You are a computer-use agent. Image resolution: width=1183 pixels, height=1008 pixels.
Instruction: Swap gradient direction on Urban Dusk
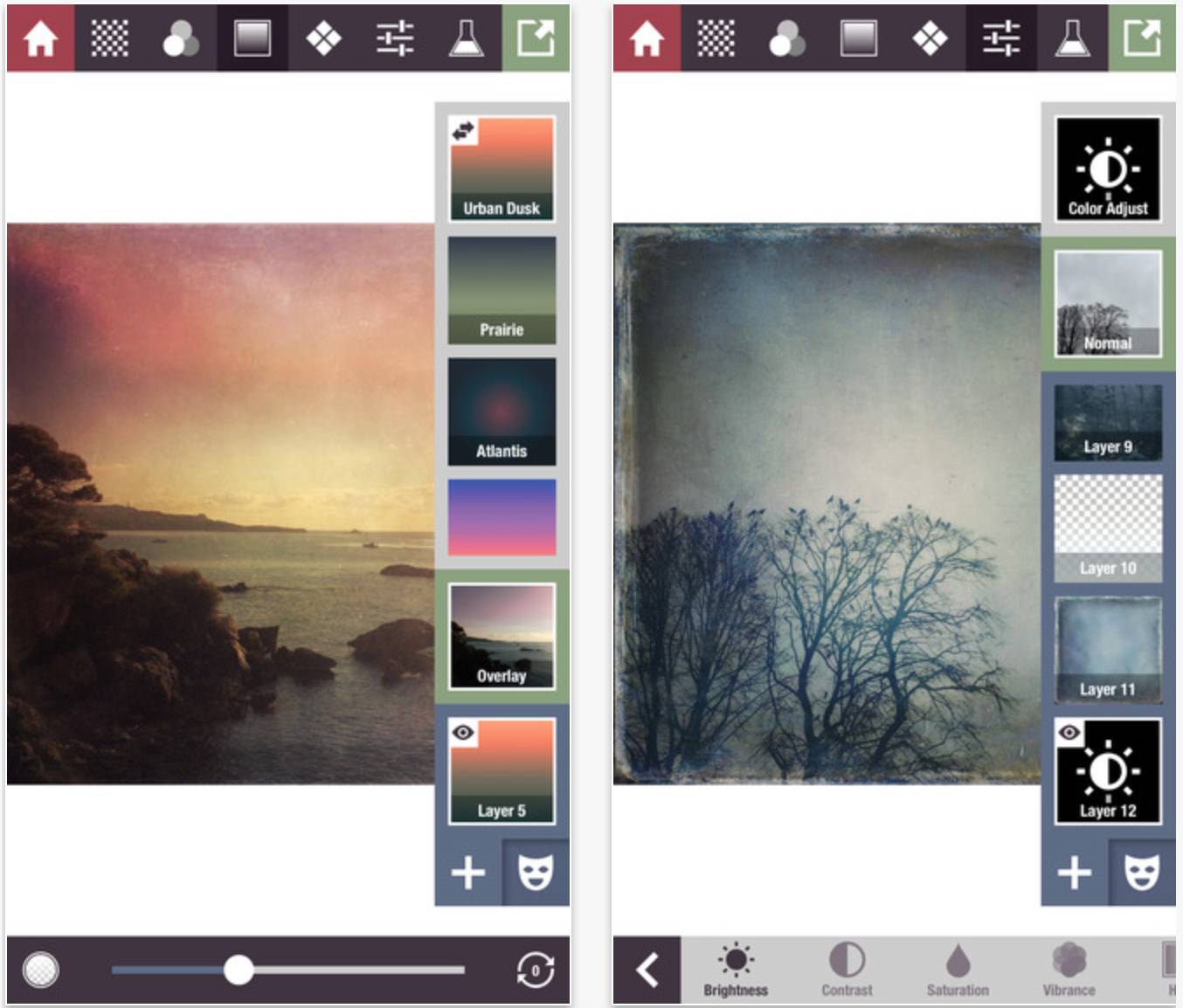pyautogui.click(x=463, y=131)
